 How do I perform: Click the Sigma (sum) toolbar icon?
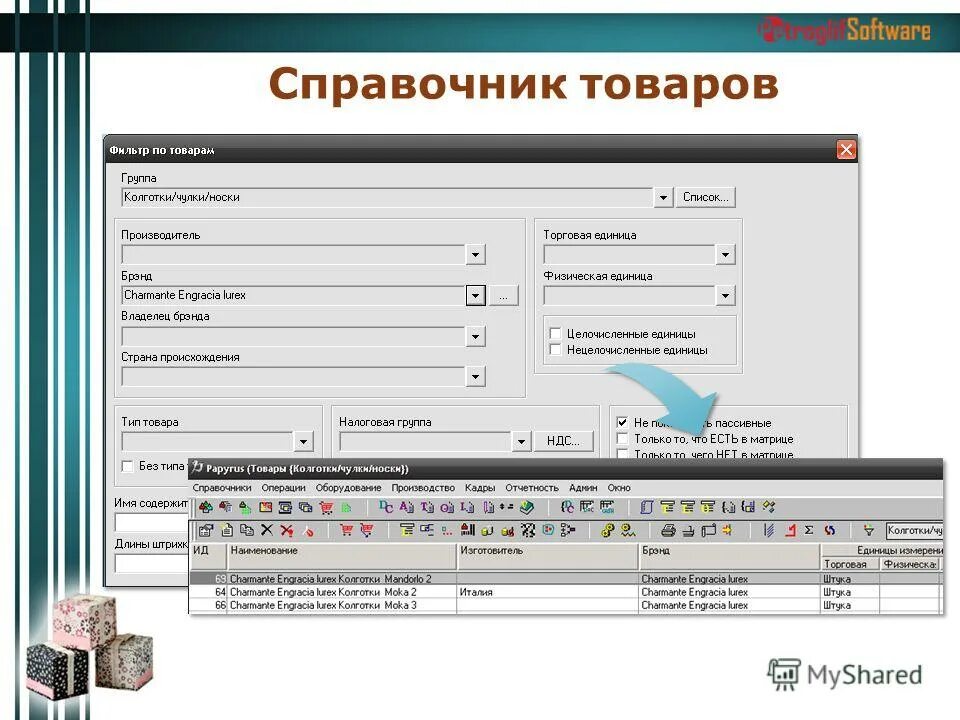coord(807,530)
